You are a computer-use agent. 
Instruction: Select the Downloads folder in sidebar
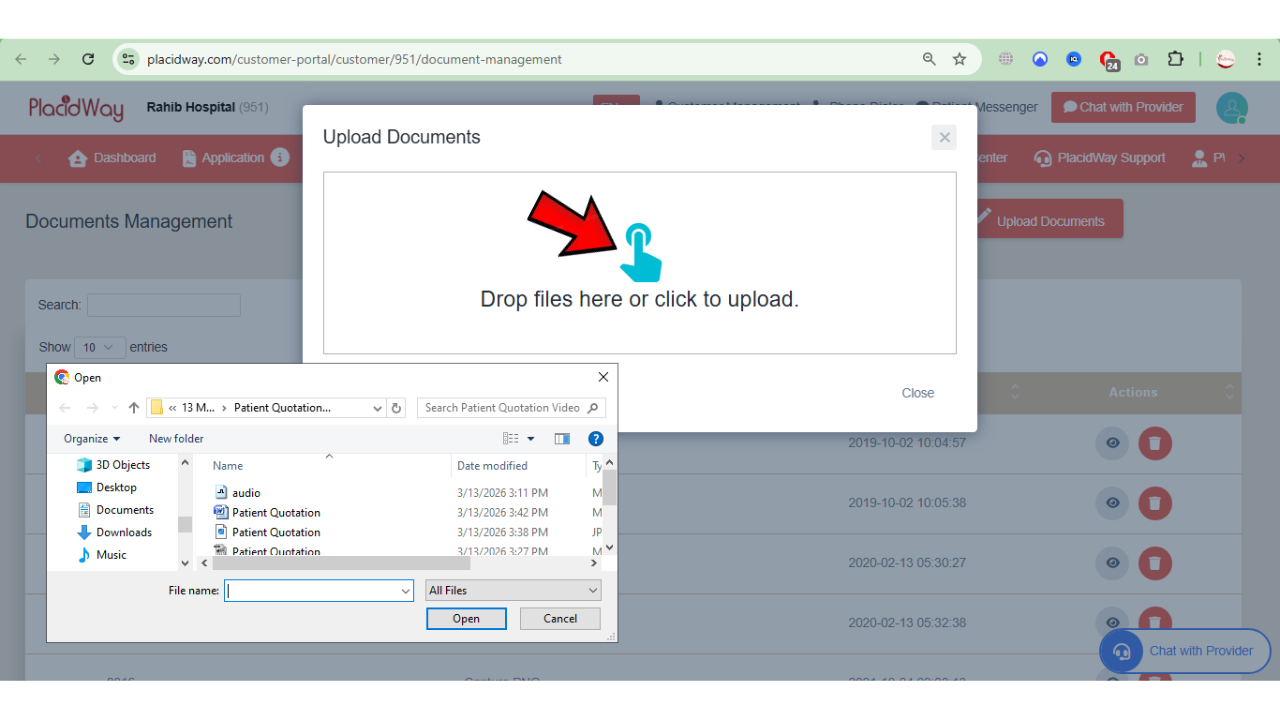[122, 532]
